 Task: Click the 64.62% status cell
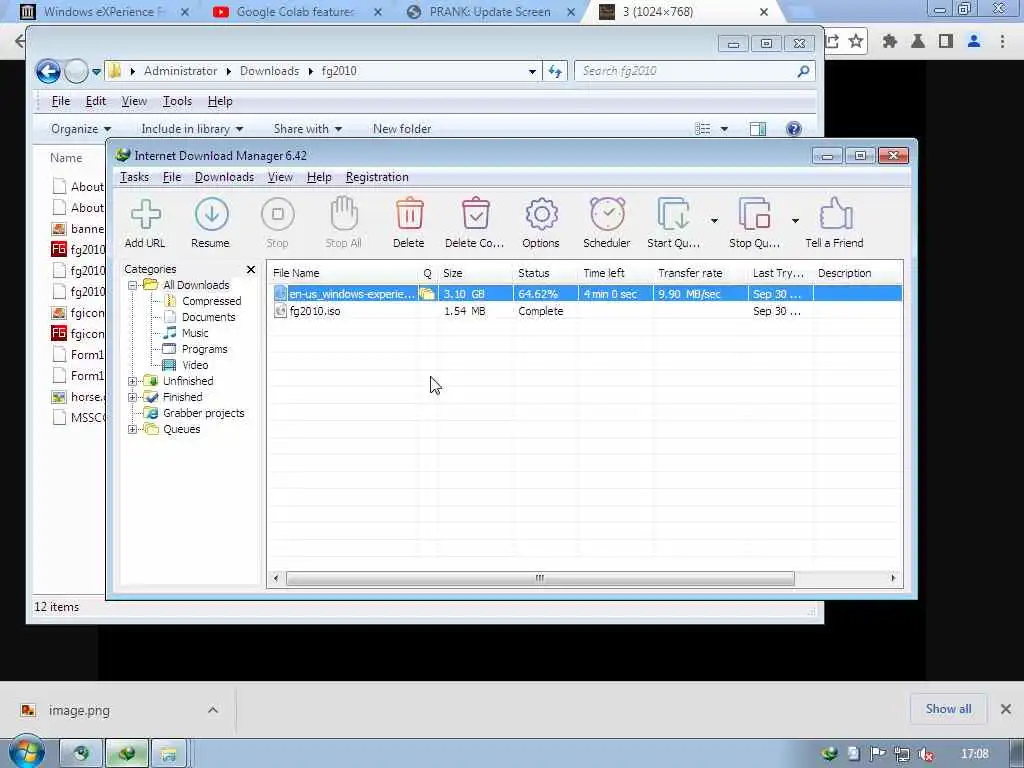[545, 294]
